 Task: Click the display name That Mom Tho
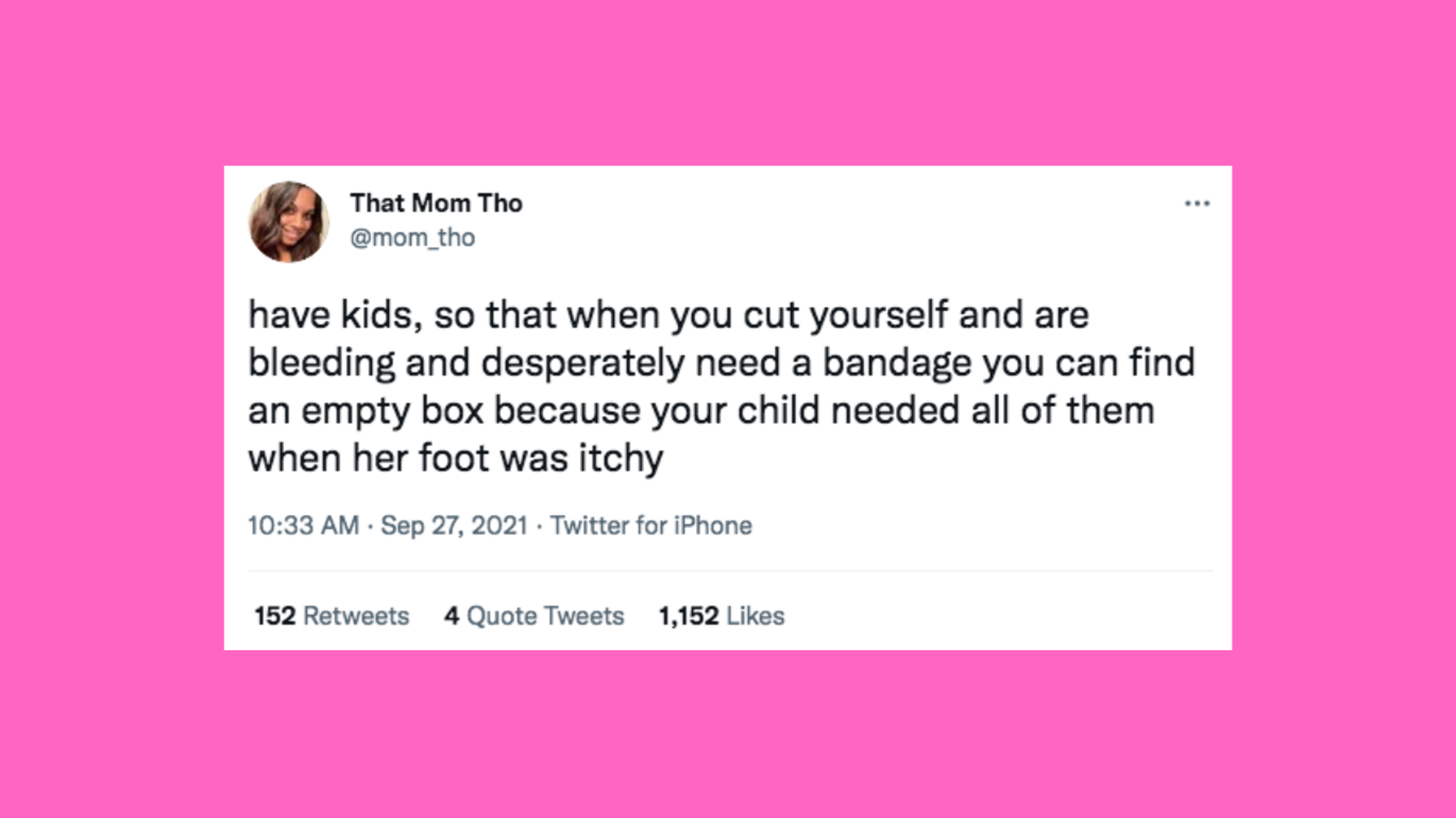pyautogui.click(x=436, y=202)
